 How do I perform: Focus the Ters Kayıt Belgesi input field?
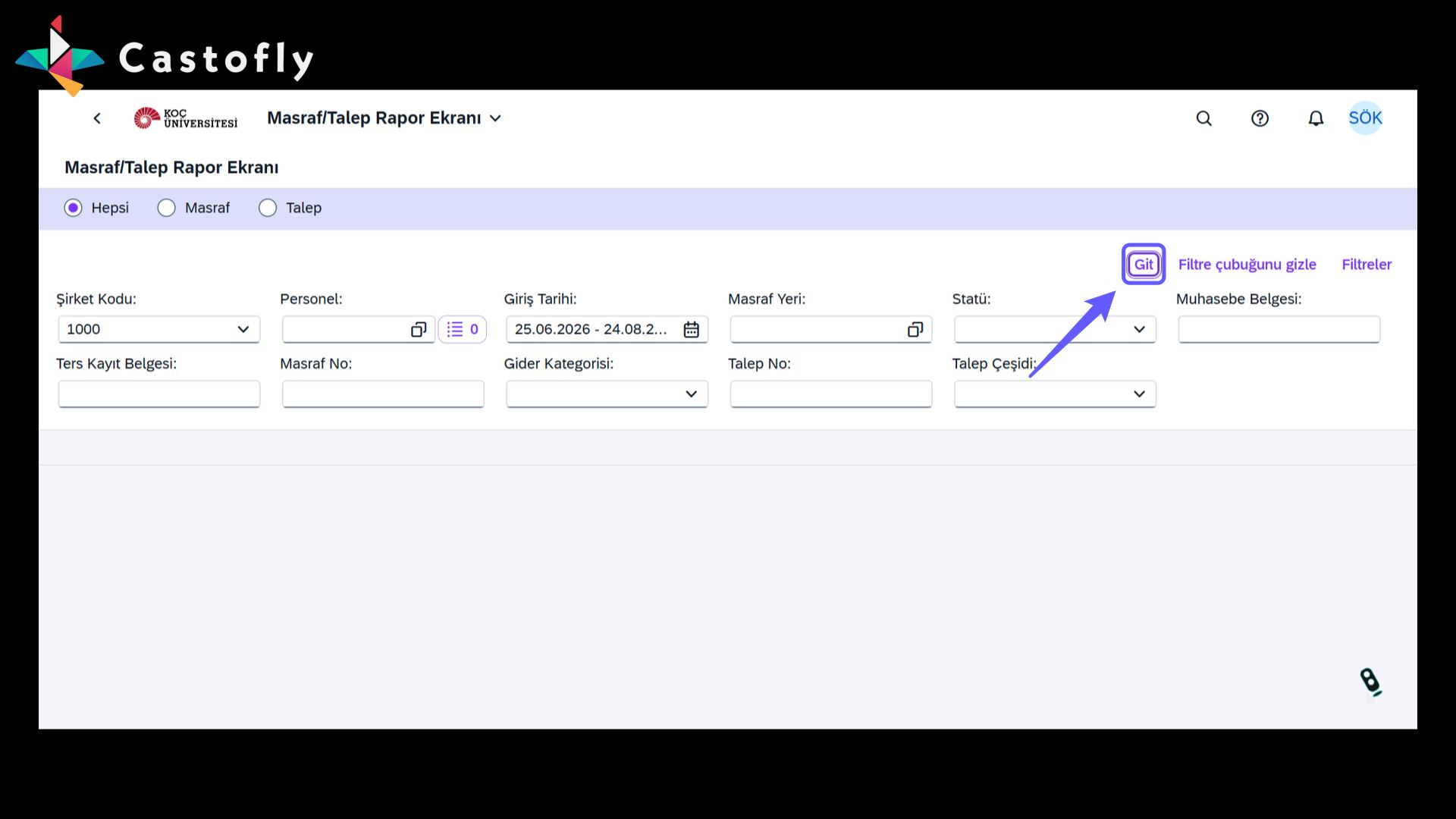pos(159,394)
